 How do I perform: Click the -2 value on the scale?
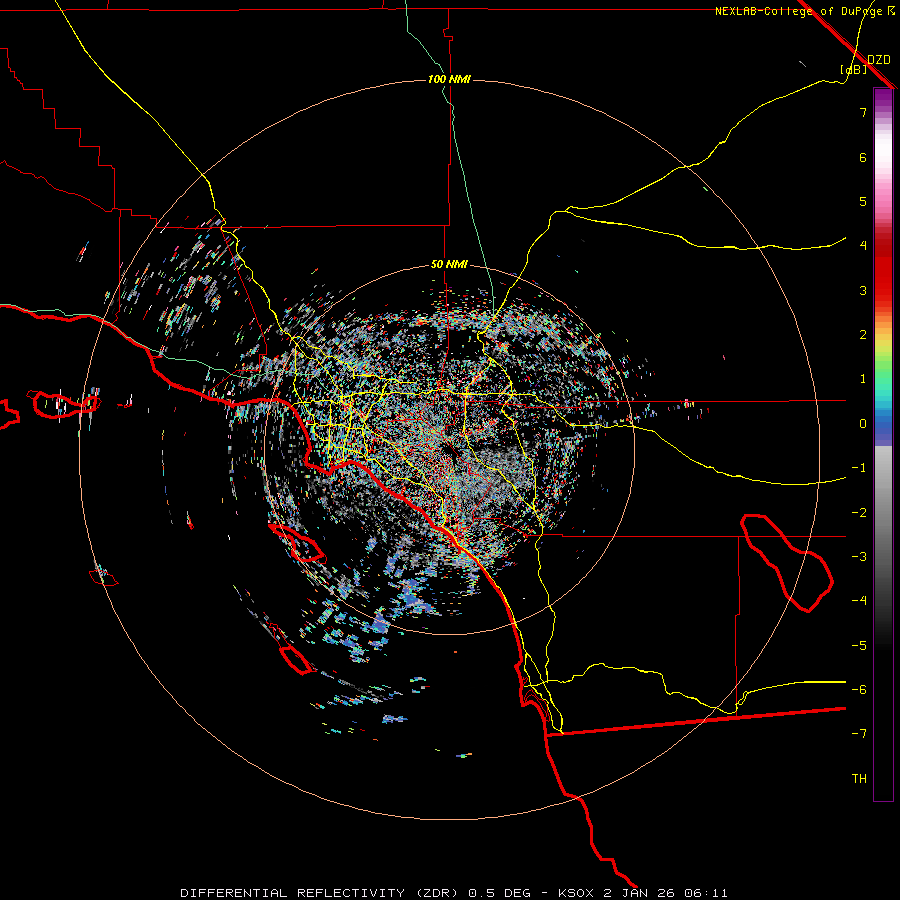coord(859,513)
